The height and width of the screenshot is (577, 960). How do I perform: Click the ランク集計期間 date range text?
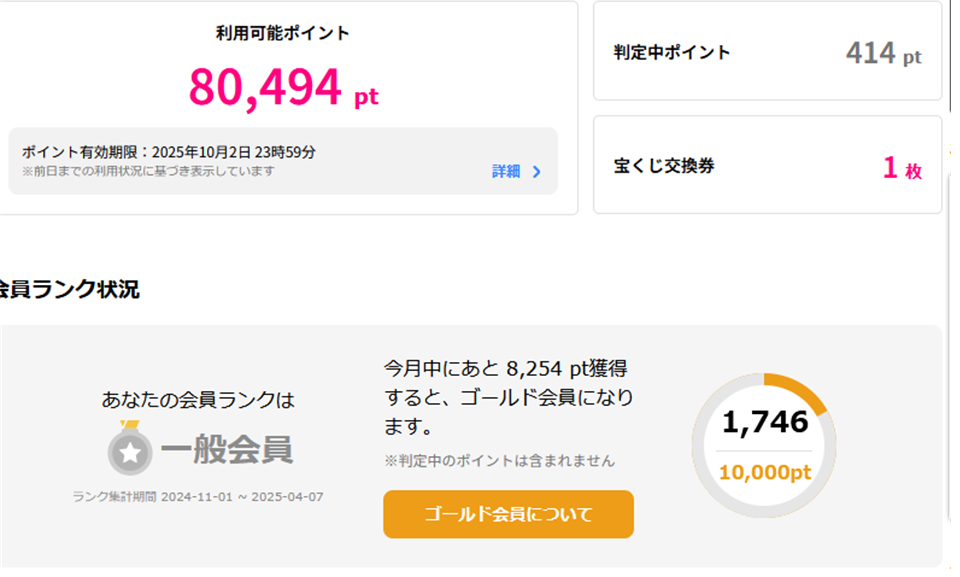198,497
